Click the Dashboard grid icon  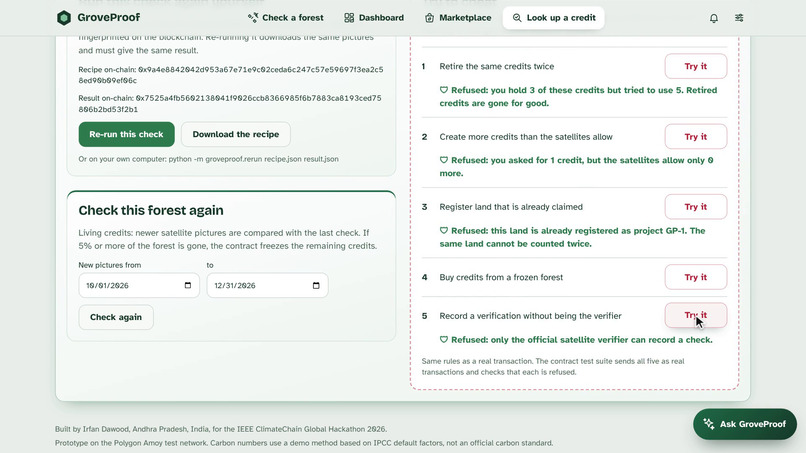click(349, 18)
